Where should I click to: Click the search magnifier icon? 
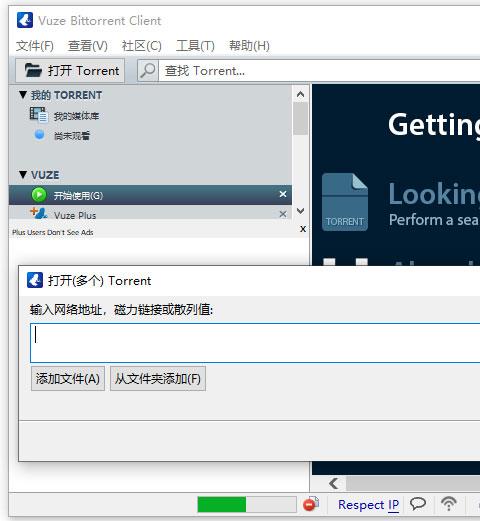pyautogui.click(x=147, y=71)
